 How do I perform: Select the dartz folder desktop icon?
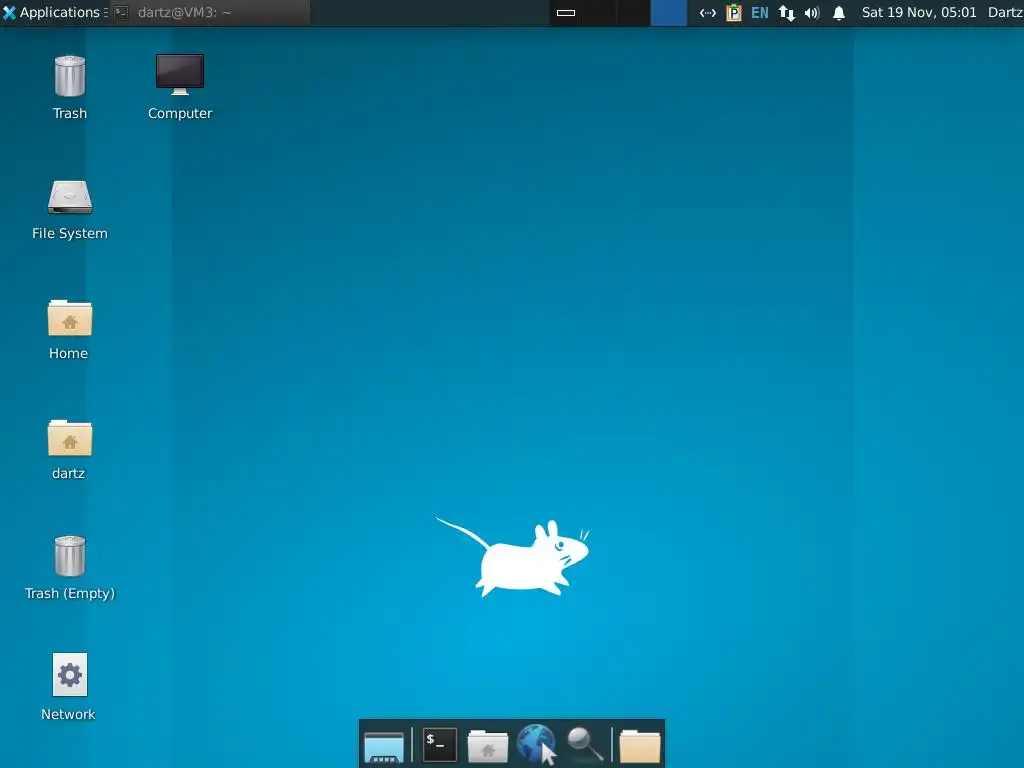coord(69,450)
